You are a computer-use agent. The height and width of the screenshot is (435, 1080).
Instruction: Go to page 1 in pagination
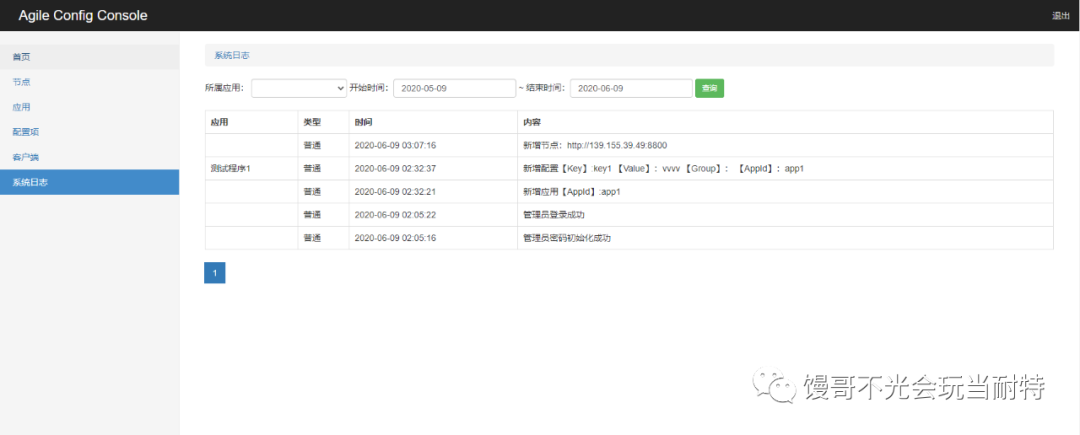click(x=215, y=273)
